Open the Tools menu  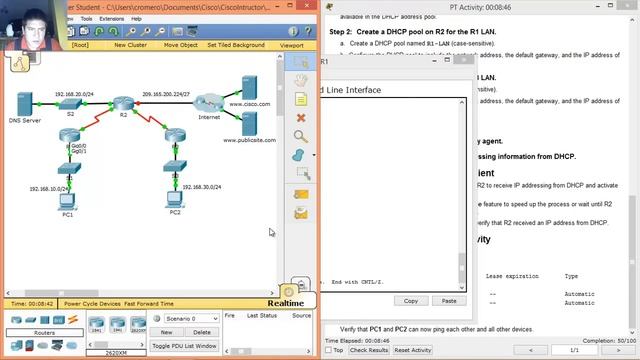click(x=86, y=19)
